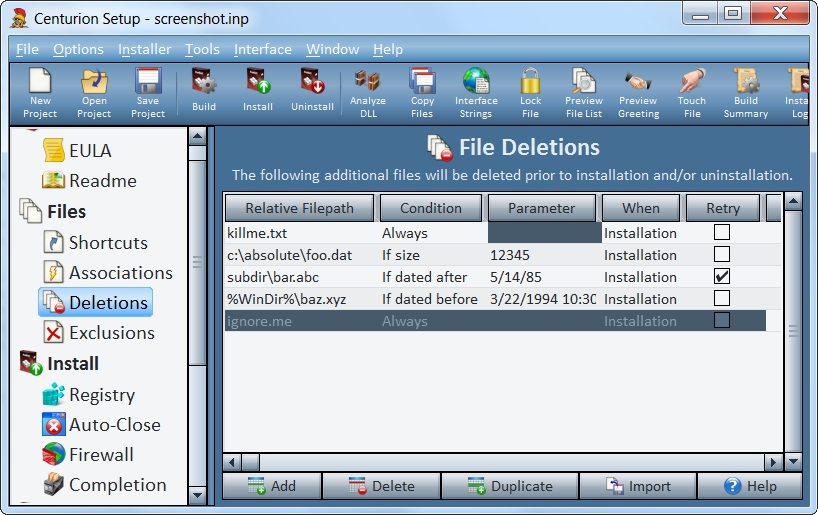The width and height of the screenshot is (818, 515).
Task: Enable Retry for c:\absolute\foo.dat row
Action: coord(722,254)
